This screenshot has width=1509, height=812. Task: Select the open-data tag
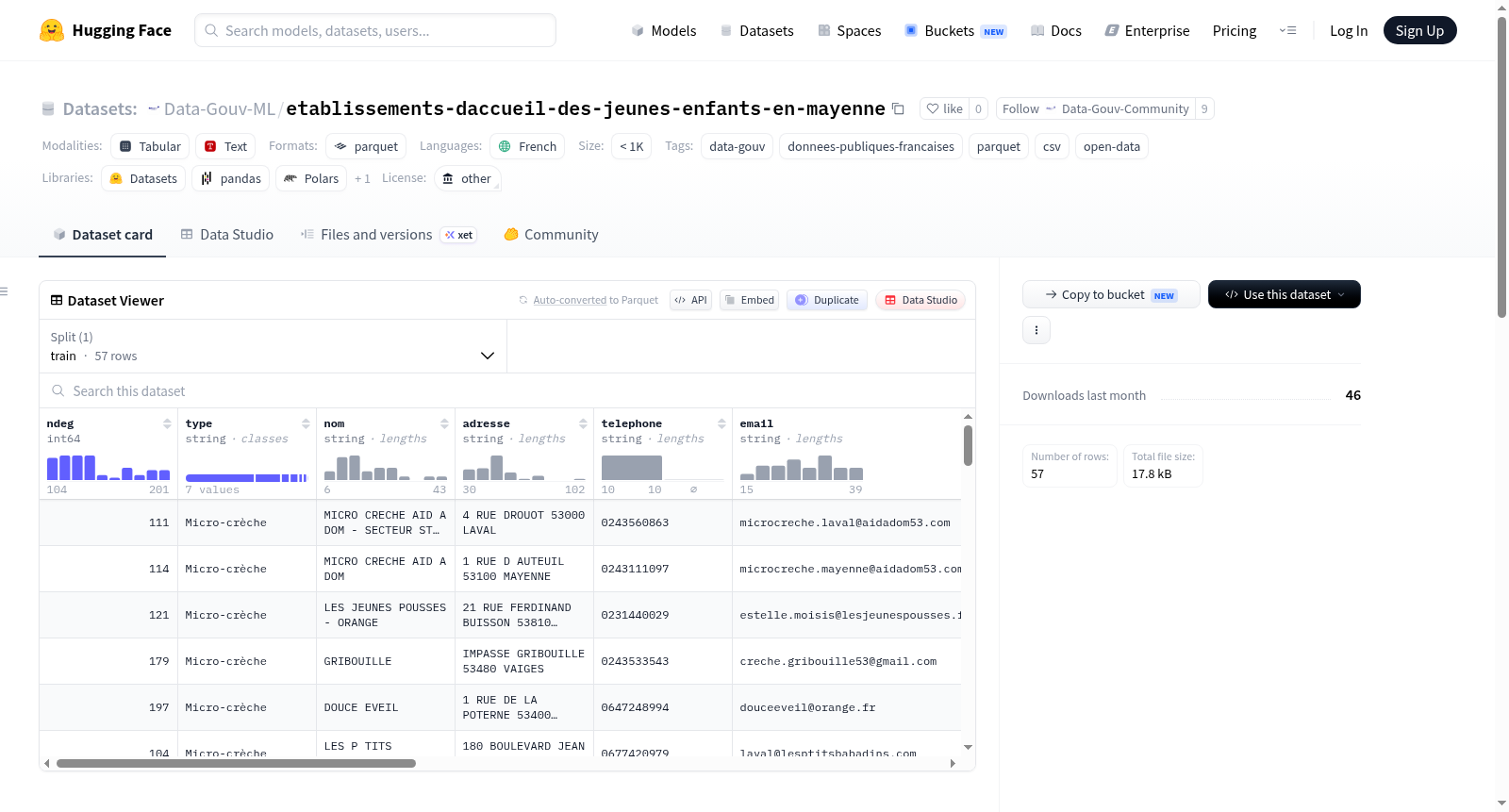1111,146
